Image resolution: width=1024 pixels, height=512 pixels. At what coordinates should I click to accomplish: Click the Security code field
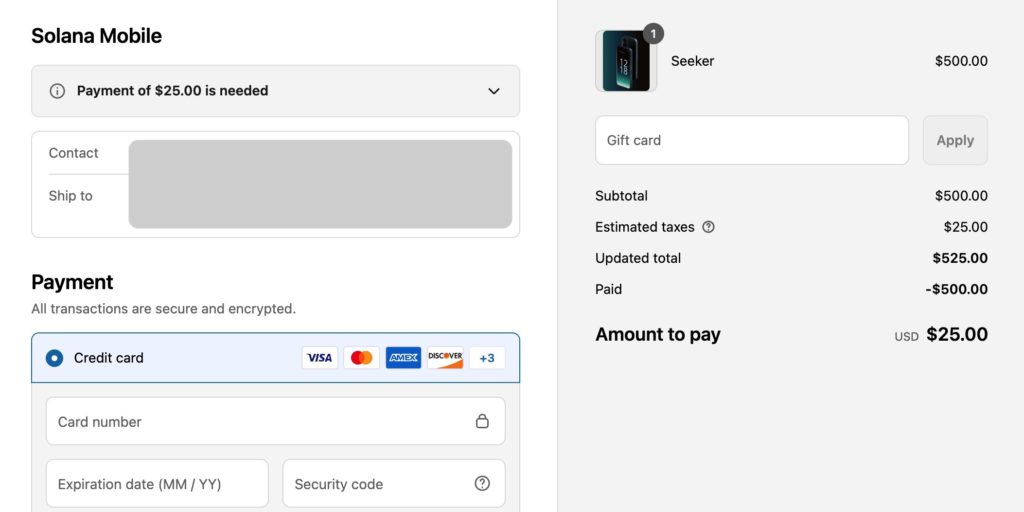point(375,484)
